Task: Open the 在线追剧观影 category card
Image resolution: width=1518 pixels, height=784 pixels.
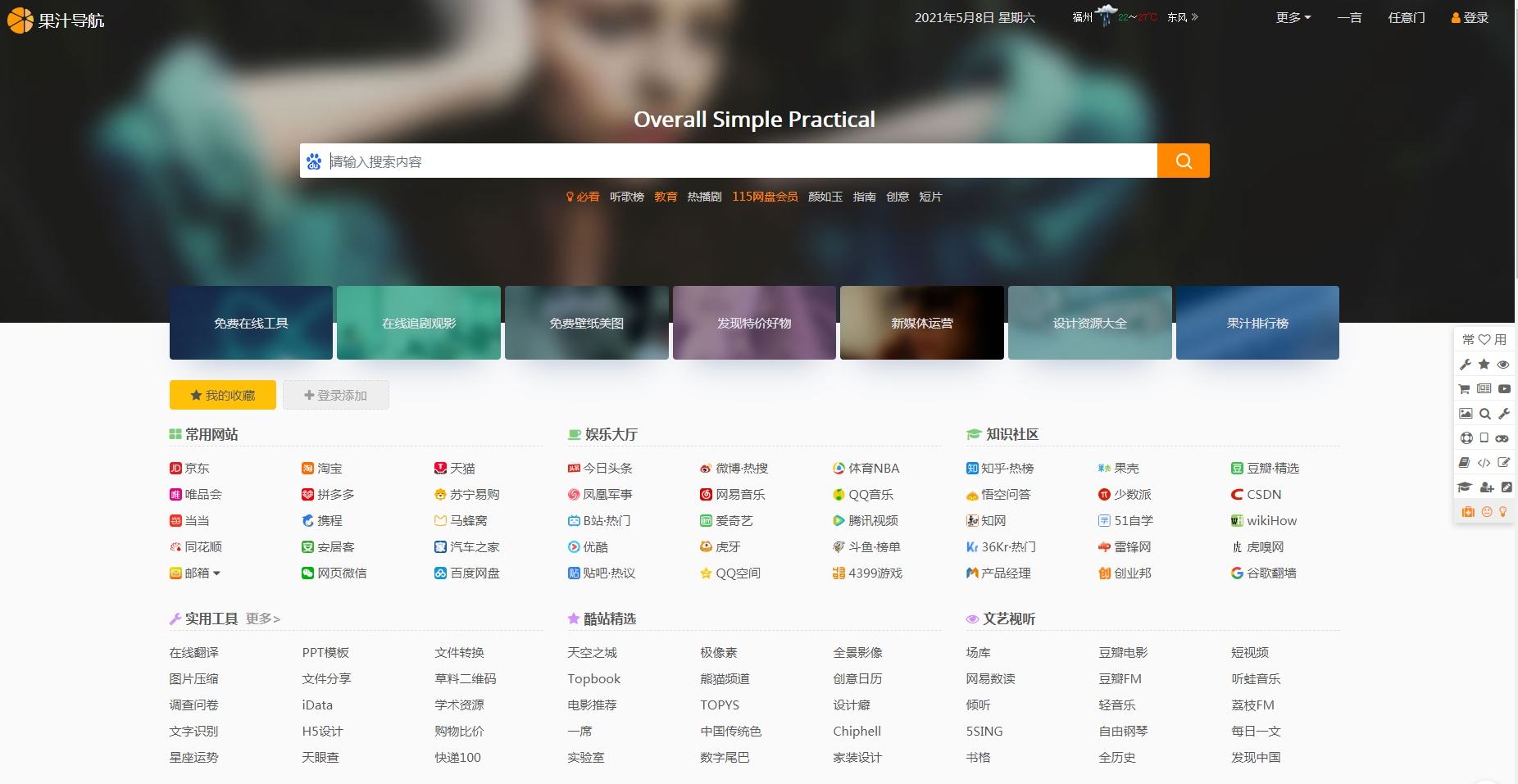Action: 419,323
